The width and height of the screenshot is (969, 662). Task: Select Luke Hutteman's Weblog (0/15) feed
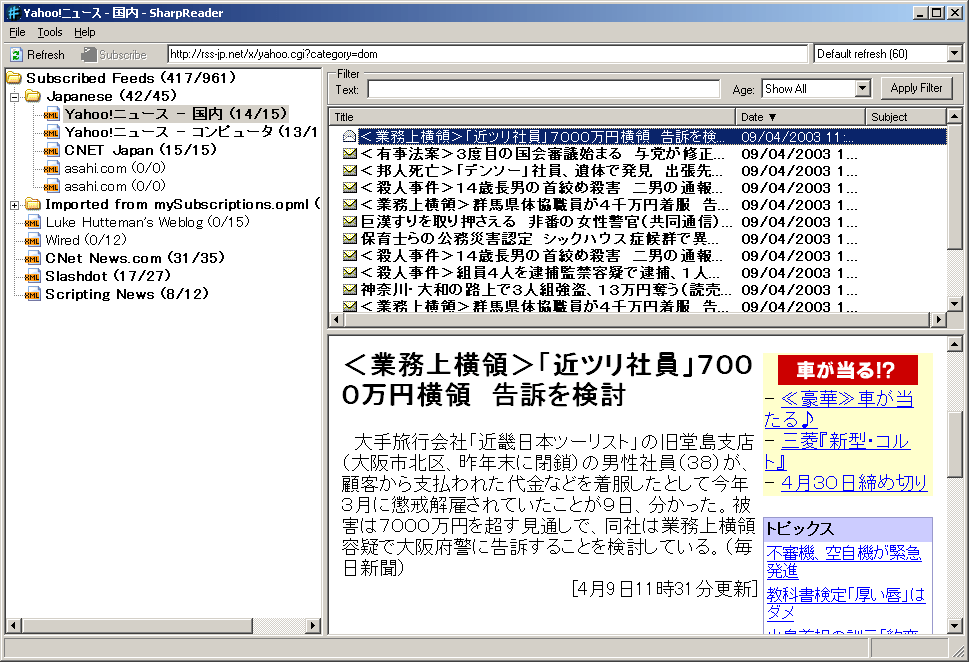click(147, 223)
